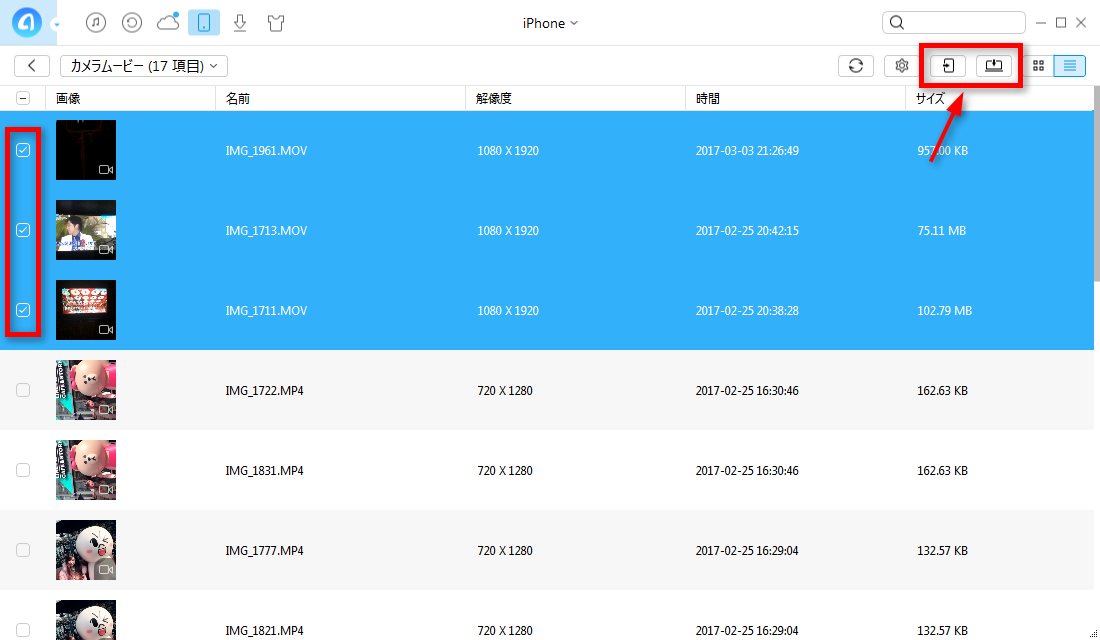The height and width of the screenshot is (640, 1100).
Task: Open the video download icon
Action: pyautogui.click(x=240, y=22)
